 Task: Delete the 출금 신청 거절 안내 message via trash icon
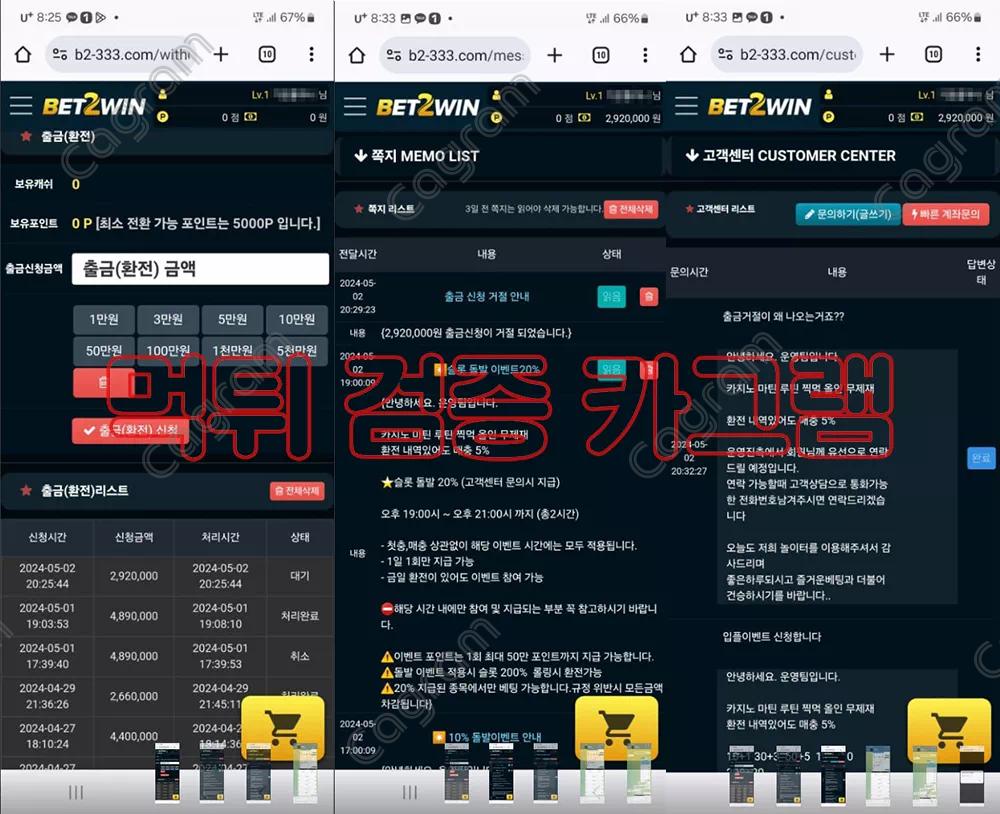[x=649, y=296]
